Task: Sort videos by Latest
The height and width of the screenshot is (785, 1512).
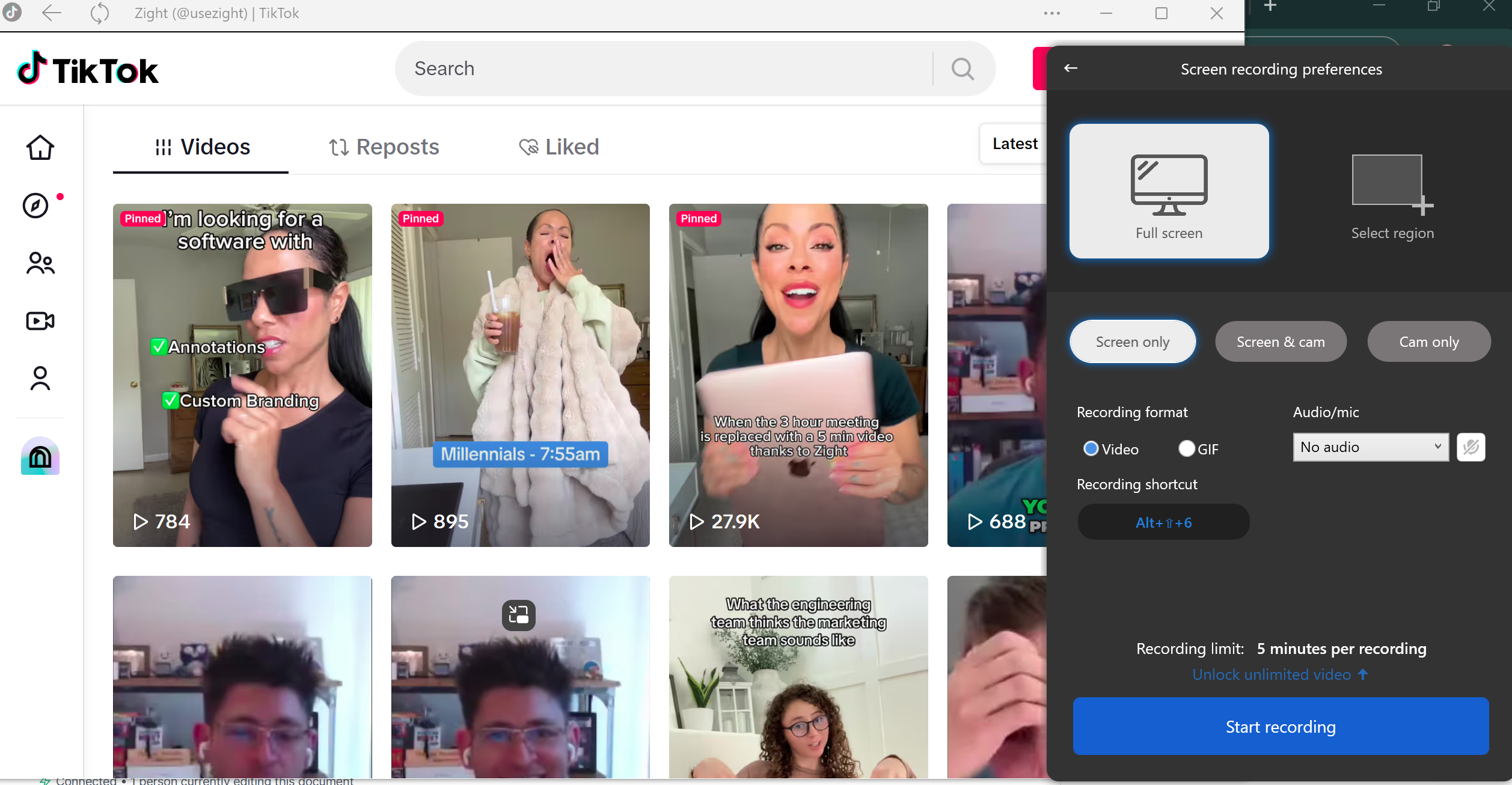Action: [1014, 144]
